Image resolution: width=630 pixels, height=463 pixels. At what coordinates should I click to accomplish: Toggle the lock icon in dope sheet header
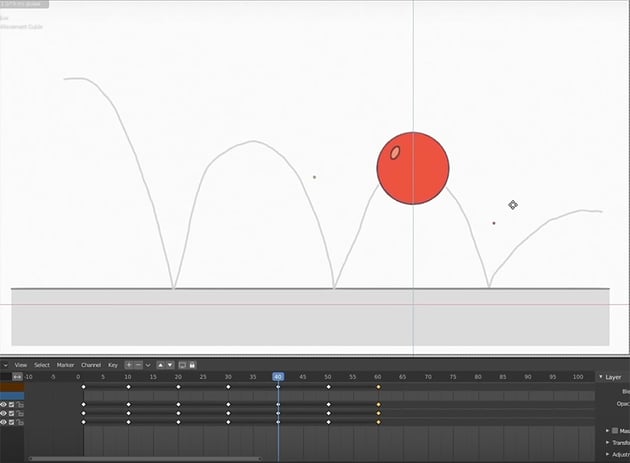coord(192,365)
